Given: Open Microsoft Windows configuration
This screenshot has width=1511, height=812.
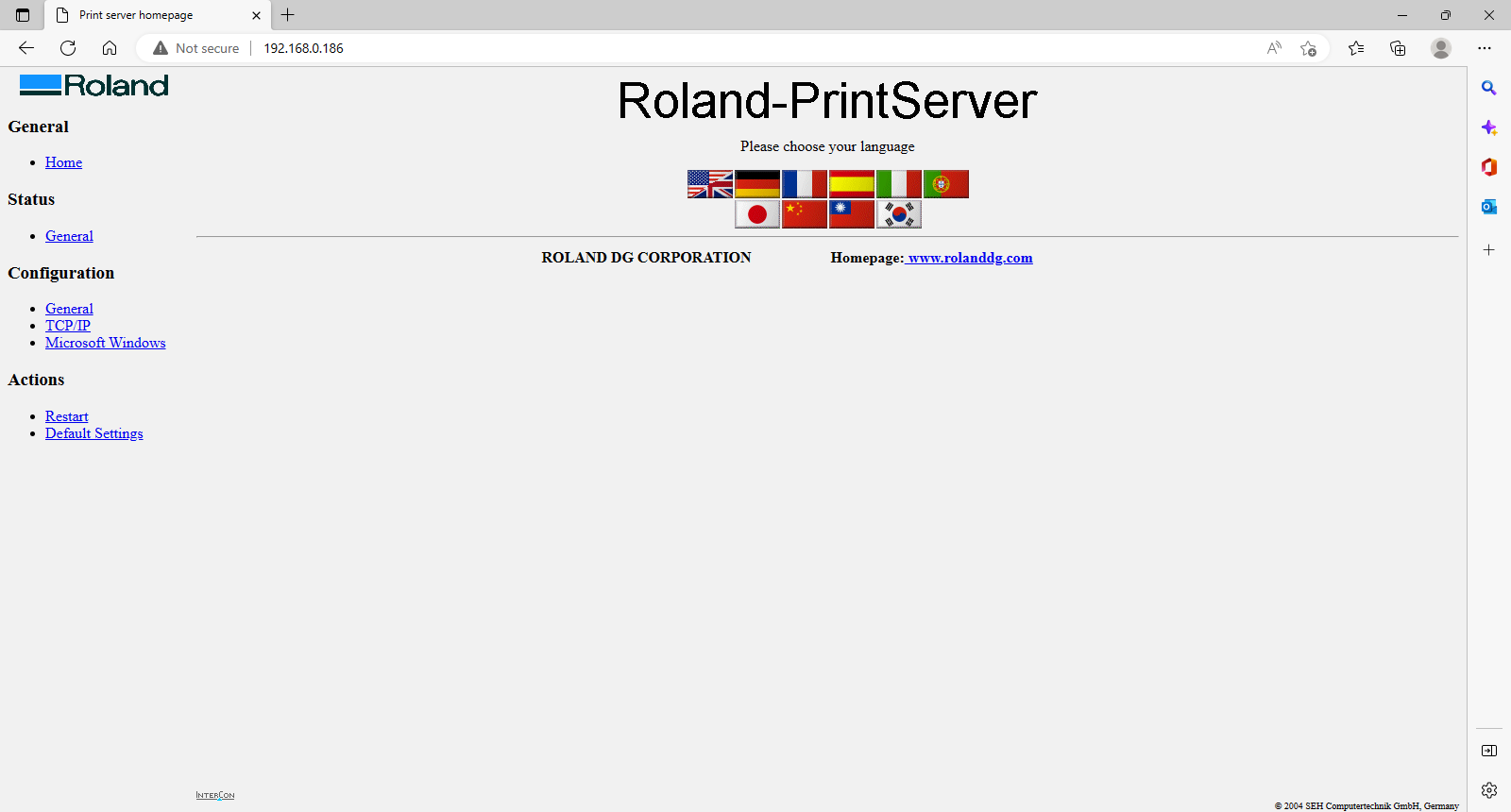Looking at the screenshot, I should [106, 343].
